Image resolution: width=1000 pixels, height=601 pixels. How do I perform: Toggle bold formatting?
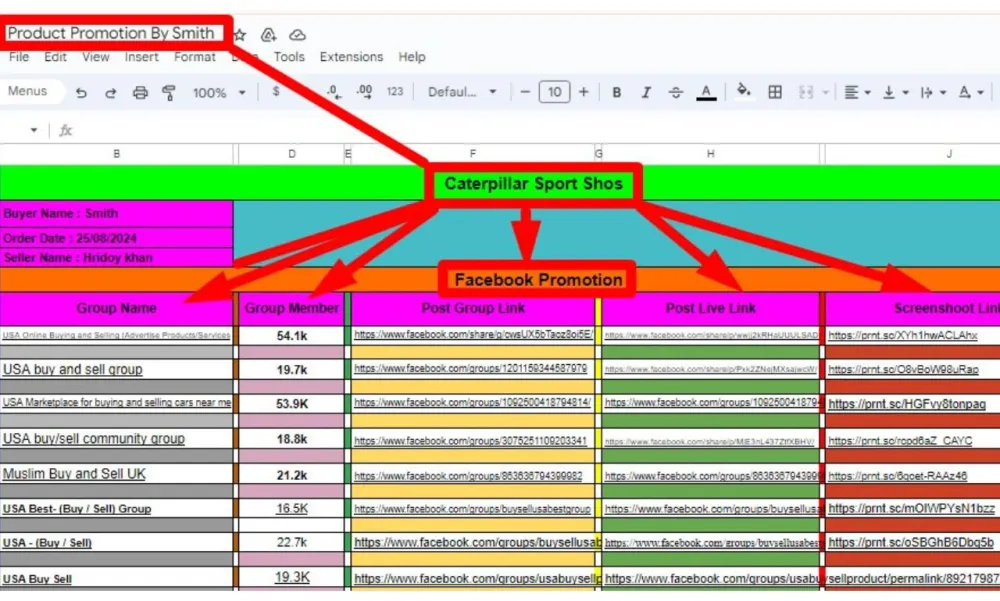pyautogui.click(x=617, y=93)
